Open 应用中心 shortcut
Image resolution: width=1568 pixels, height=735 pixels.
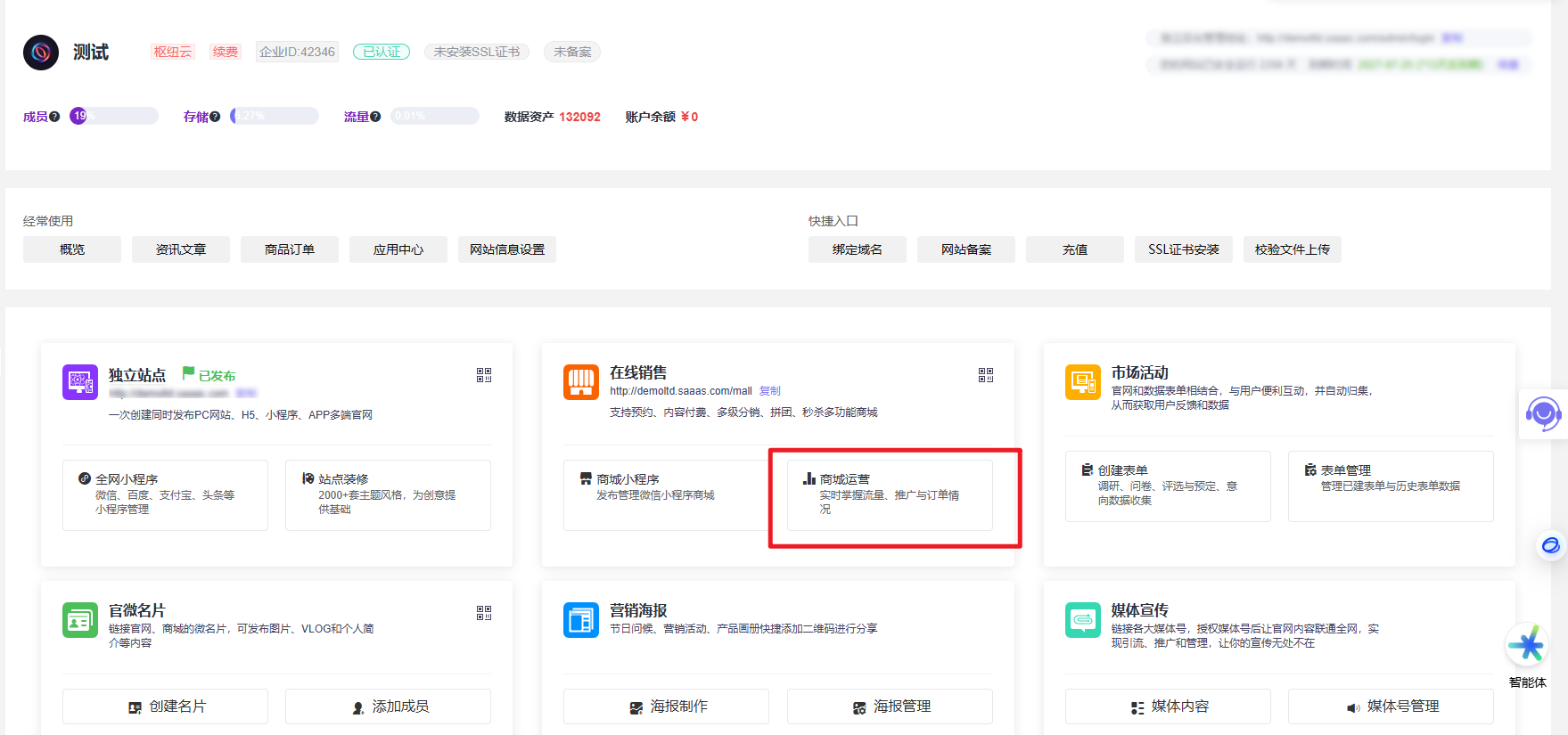click(x=398, y=249)
